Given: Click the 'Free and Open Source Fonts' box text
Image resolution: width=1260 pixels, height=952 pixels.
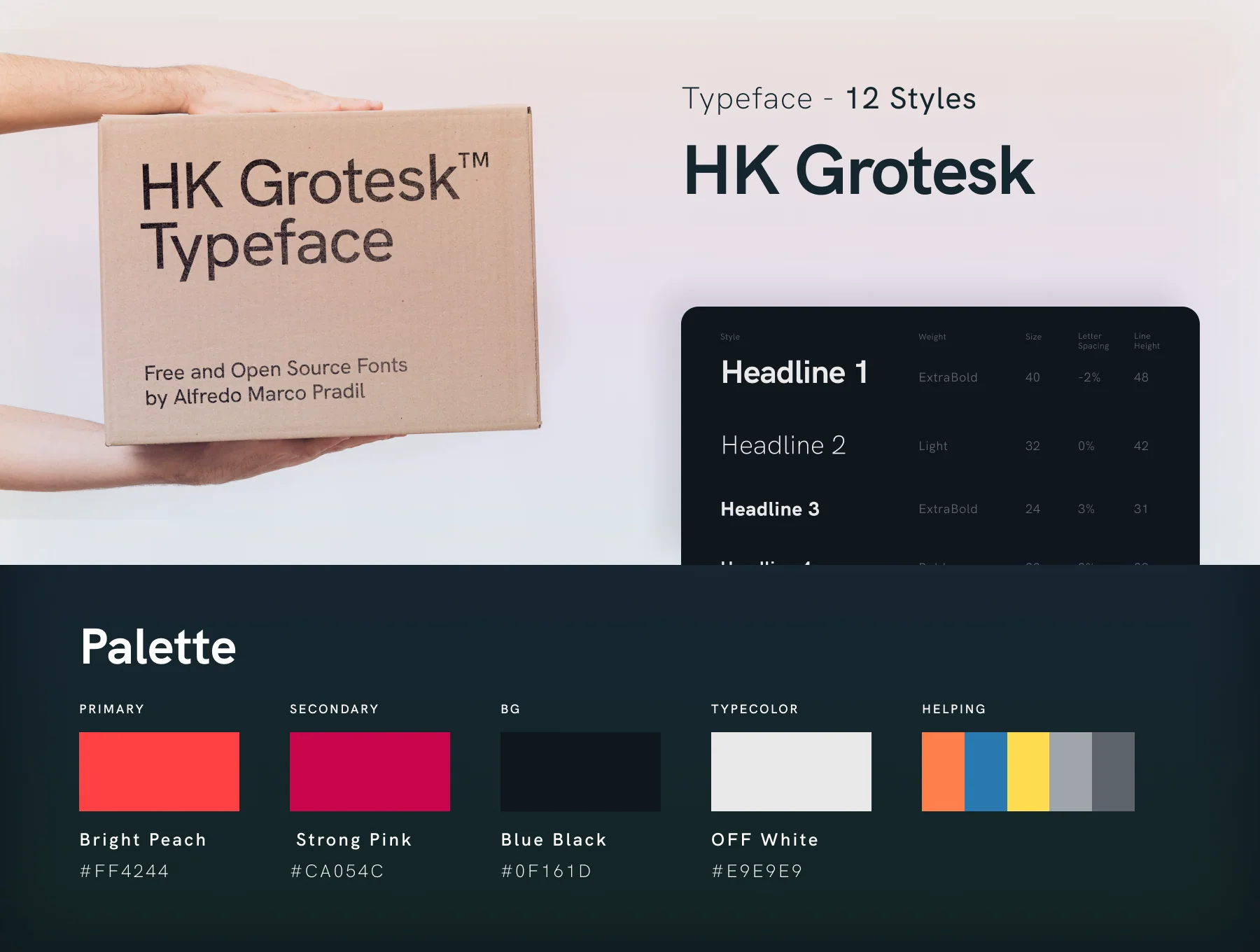Looking at the screenshot, I should pyautogui.click(x=276, y=368).
